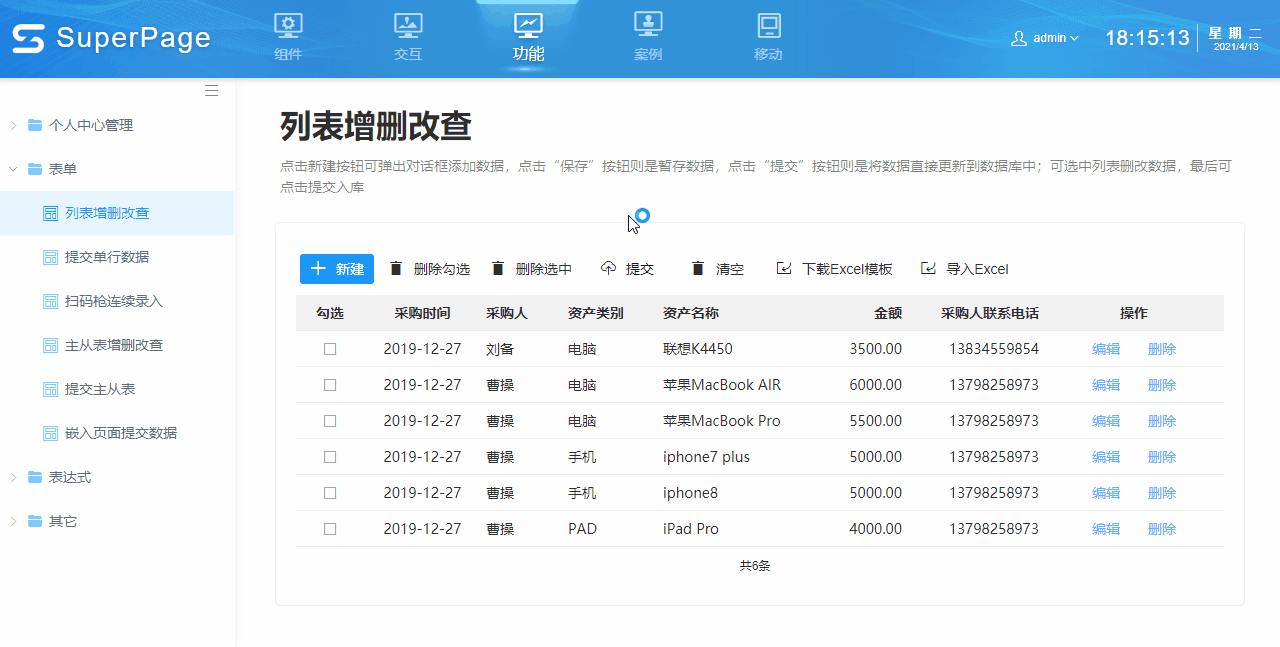Click the 其它 folder icon
1280x647 pixels.
point(35,521)
